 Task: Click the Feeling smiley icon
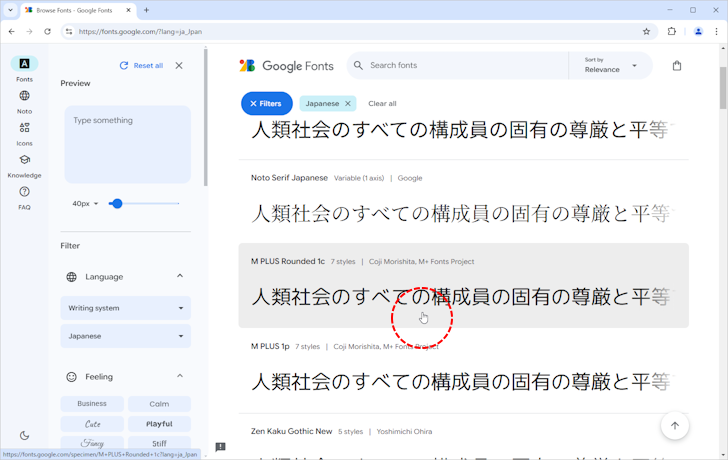coord(72,376)
